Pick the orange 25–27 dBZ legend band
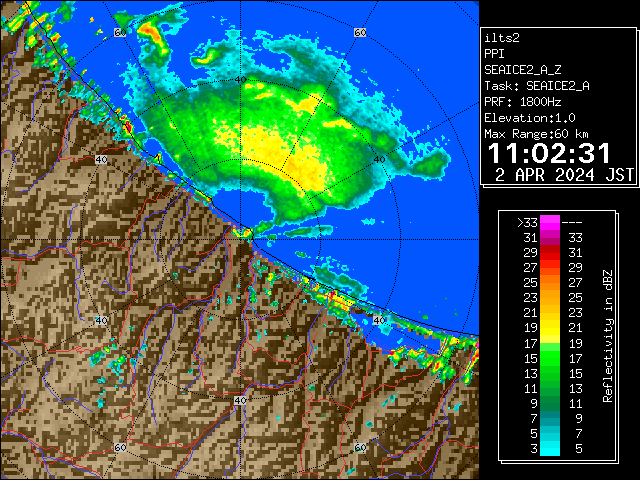 tap(550, 283)
